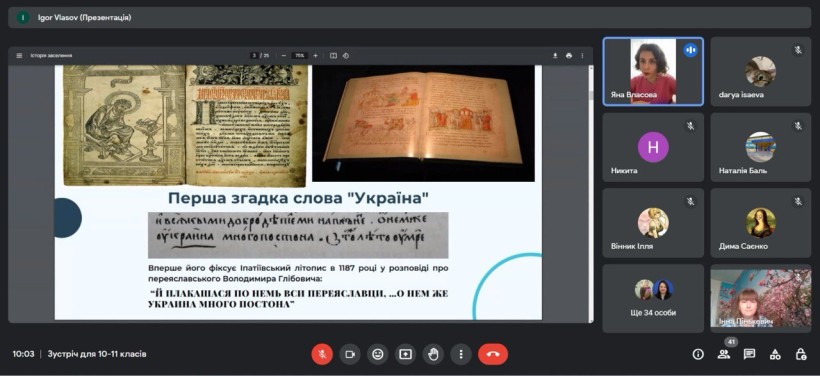
Task: Click the present screen icon
Action: point(405,354)
